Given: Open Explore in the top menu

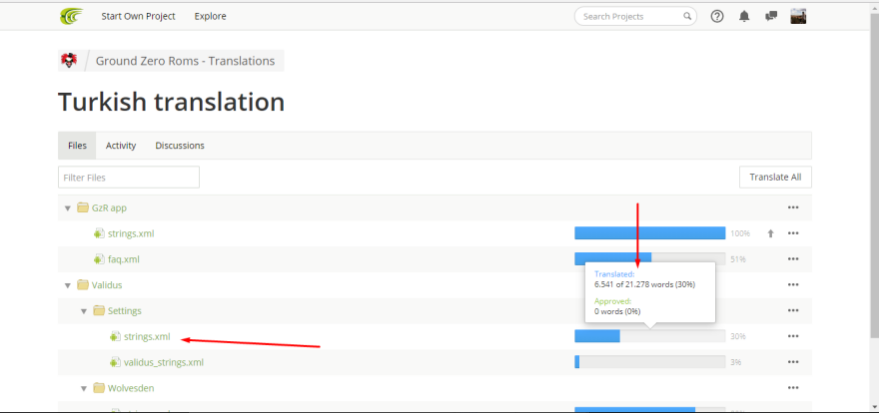Looking at the screenshot, I should pyautogui.click(x=210, y=16).
